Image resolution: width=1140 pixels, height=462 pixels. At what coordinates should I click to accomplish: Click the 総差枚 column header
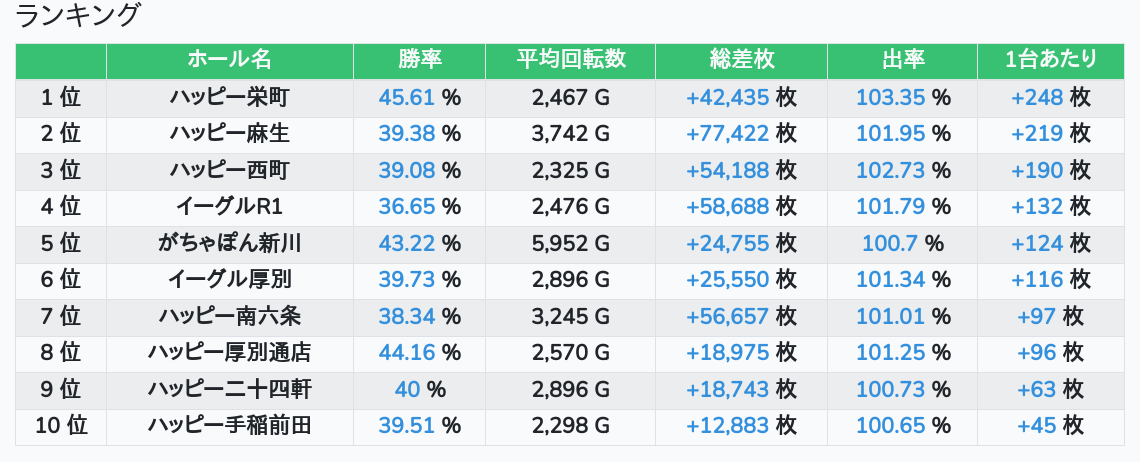(741, 60)
